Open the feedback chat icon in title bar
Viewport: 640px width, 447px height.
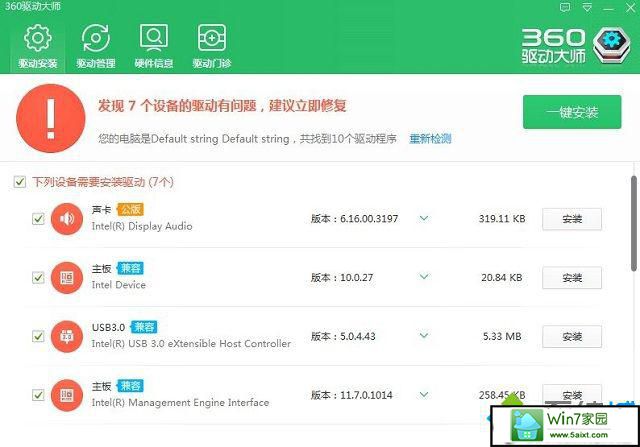coord(565,7)
